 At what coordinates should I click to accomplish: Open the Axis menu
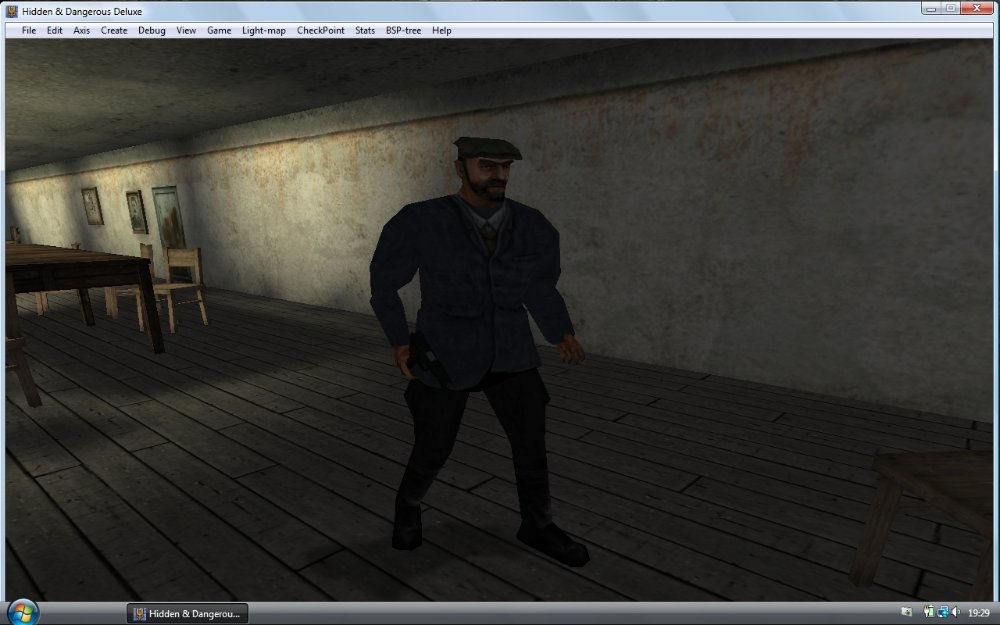82,31
